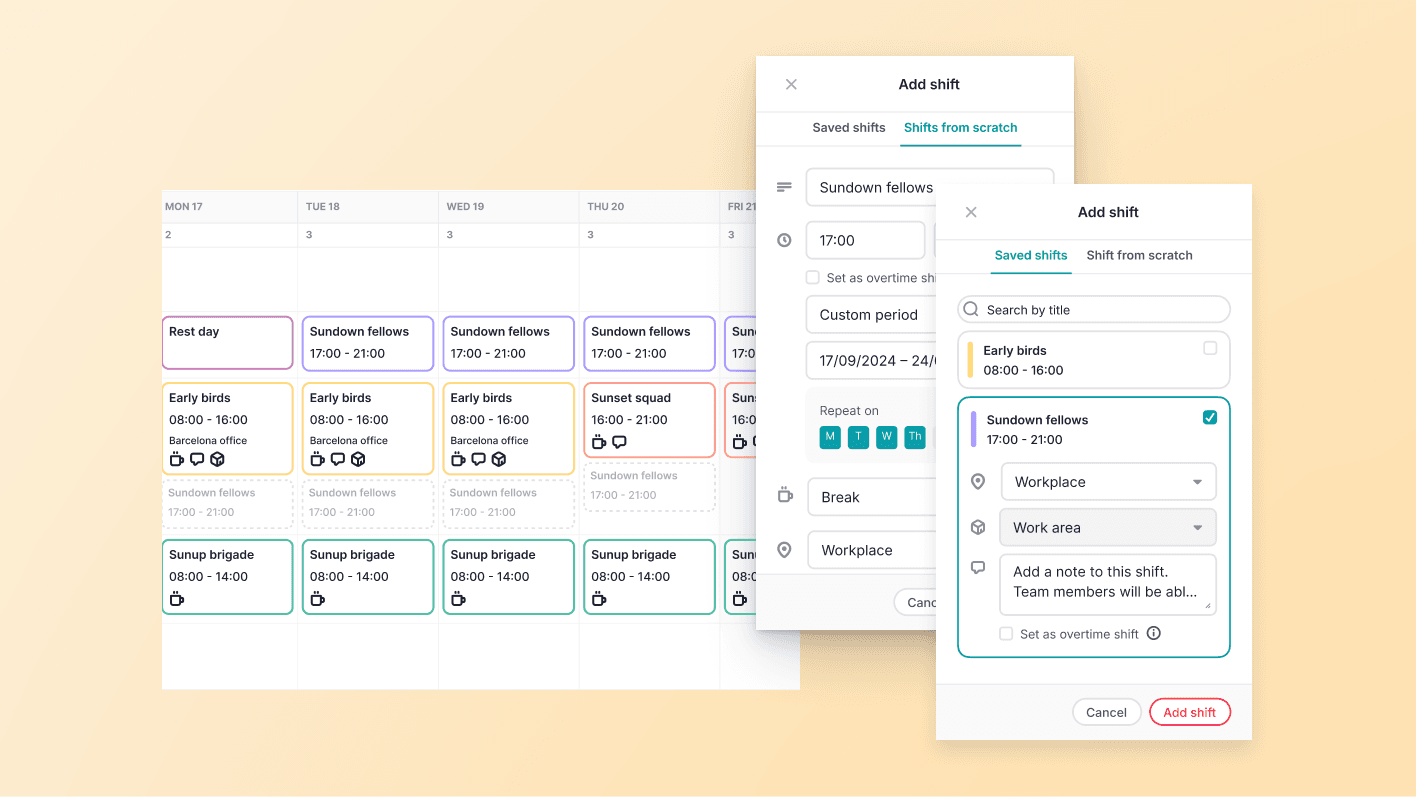Switch to the Shifts from scratch tab
Screen dimensions: 1416x797
pyautogui.click(x=960, y=128)
